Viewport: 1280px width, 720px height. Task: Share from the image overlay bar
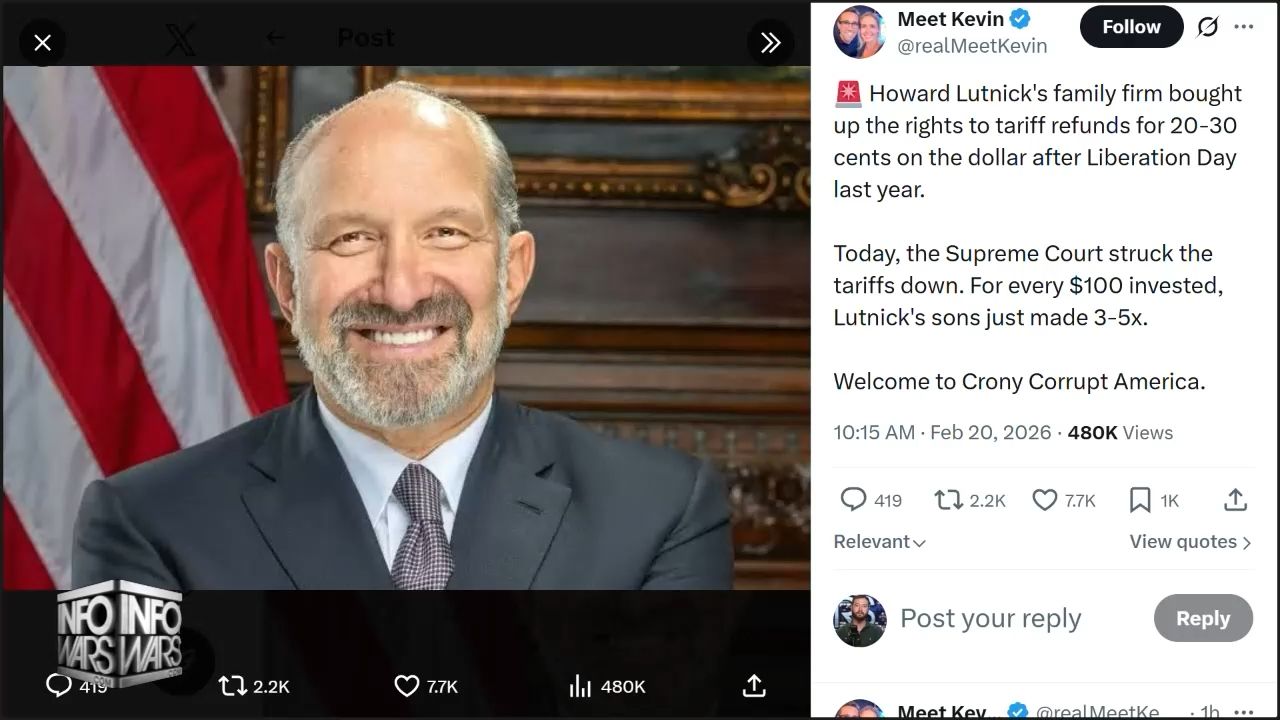coord(754,686)
